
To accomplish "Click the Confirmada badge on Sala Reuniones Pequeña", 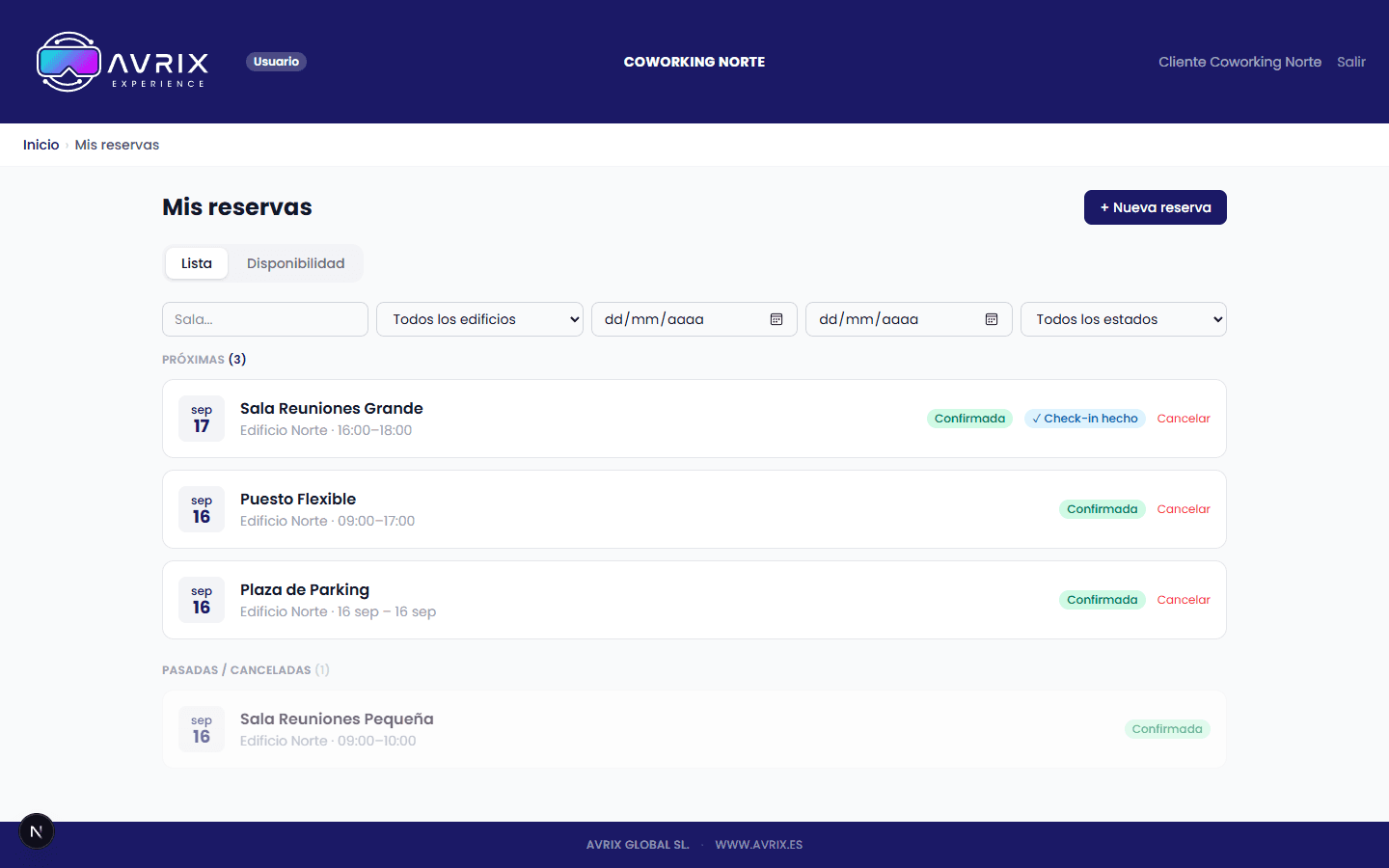I will point(1167,729).
